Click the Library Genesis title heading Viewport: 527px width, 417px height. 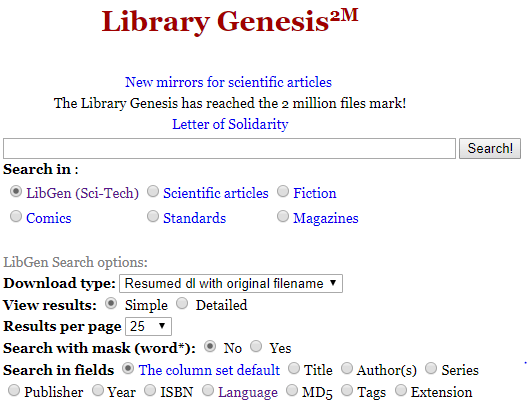pos(230,21)
